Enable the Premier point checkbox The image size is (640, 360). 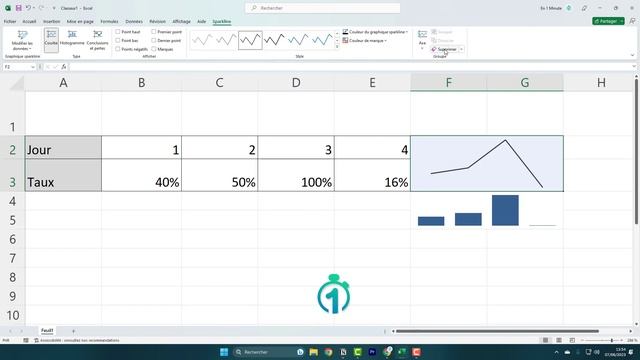click(153, 31)
